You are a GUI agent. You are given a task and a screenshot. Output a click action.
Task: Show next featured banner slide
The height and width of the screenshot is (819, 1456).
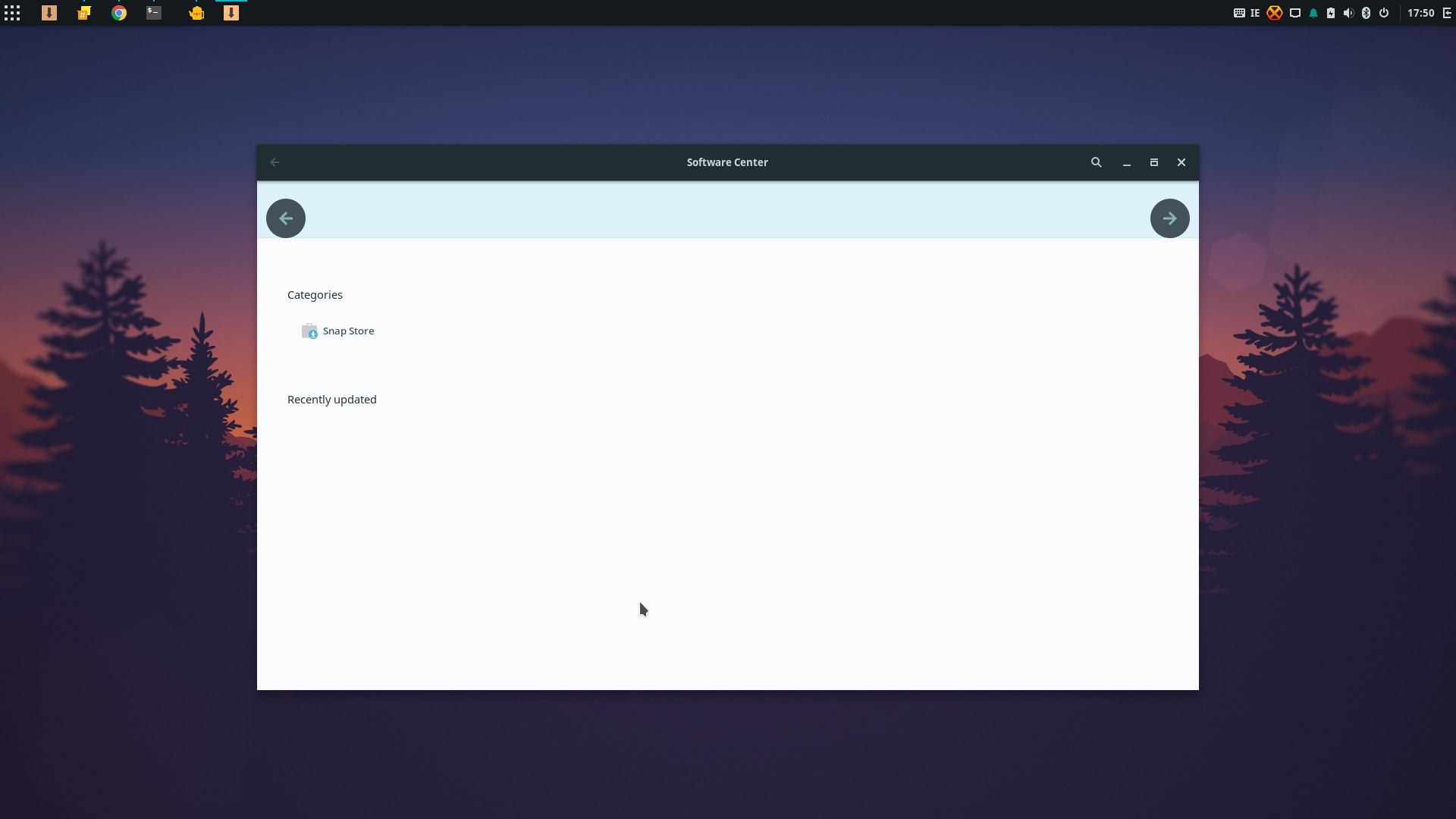click(x=1170, y=218)
